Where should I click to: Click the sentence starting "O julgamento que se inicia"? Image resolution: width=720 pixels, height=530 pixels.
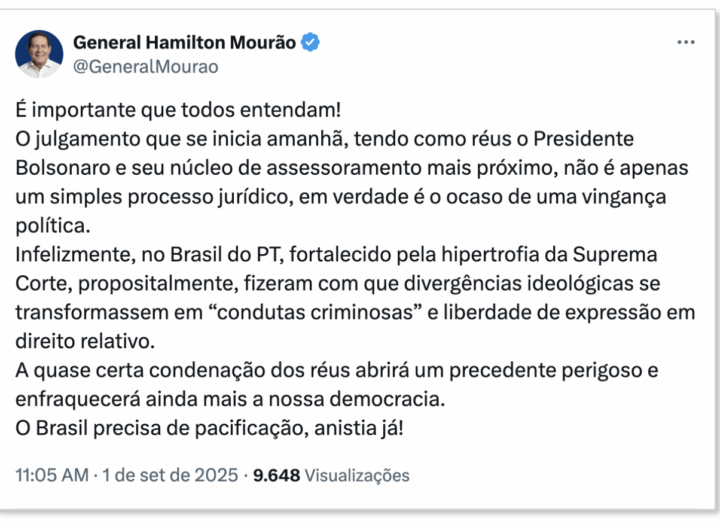coord(300,138)
